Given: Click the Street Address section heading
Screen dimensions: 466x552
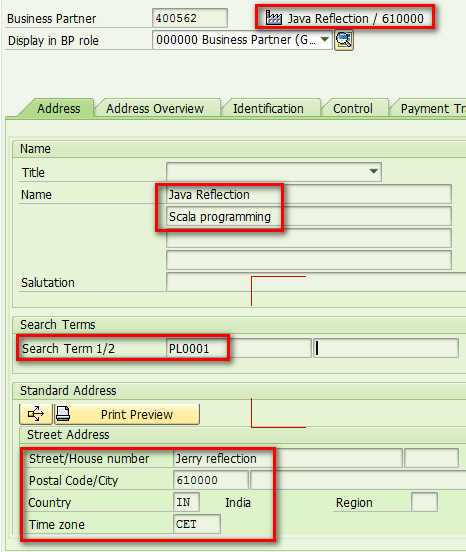Looking at the screenshot, I should pos(68,434).
